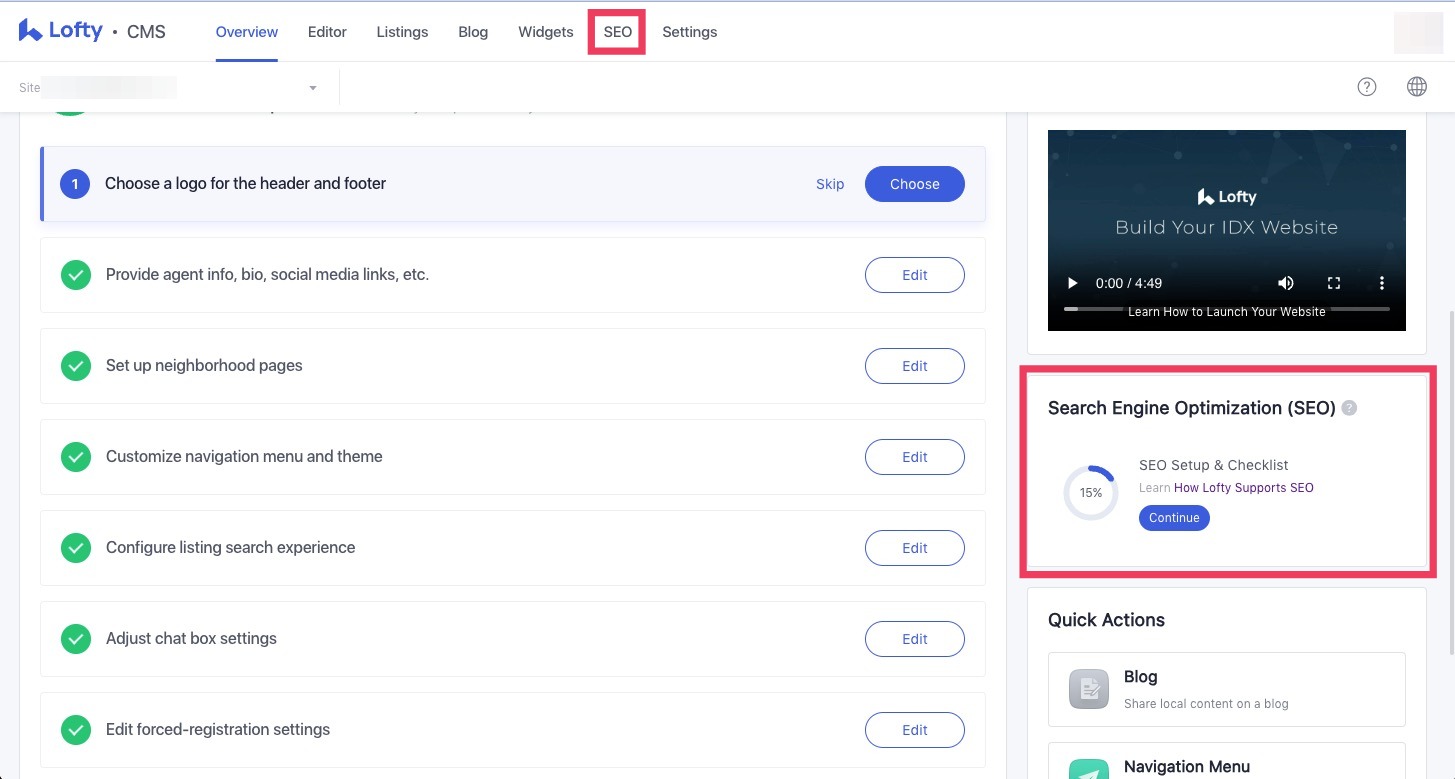Screen dimensions: 1455x779
Task: Open video more-options three-dot menu
Action: (x=1381, y=283)
